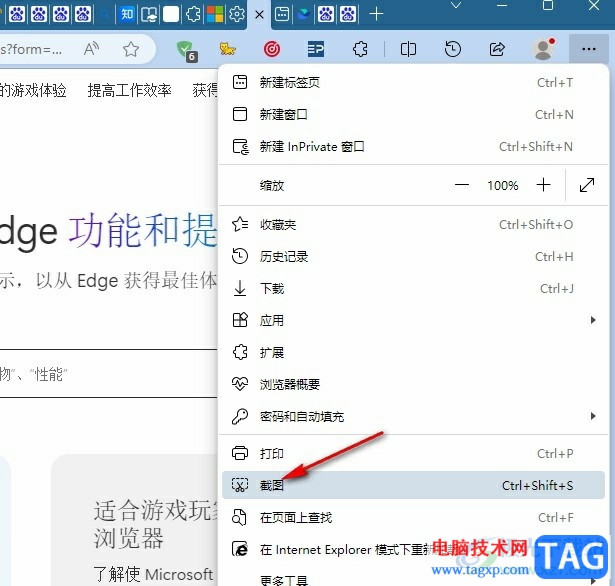Select New tab (新建标签页) menu item
Image resolution: width=615 pixels, height=586 pixels.
tap(413, 83)
